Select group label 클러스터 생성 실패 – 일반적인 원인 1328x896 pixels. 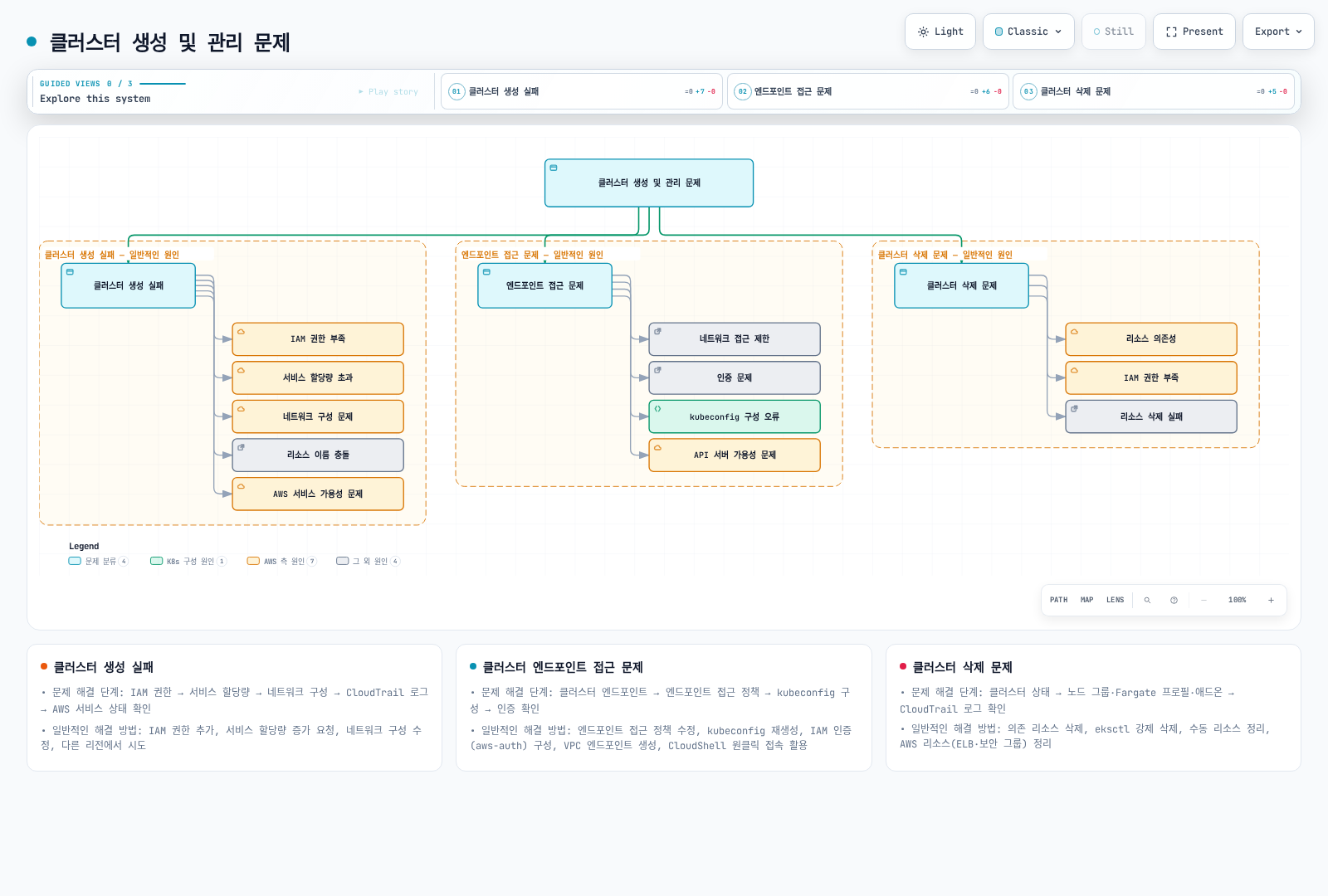pos(112,255)
